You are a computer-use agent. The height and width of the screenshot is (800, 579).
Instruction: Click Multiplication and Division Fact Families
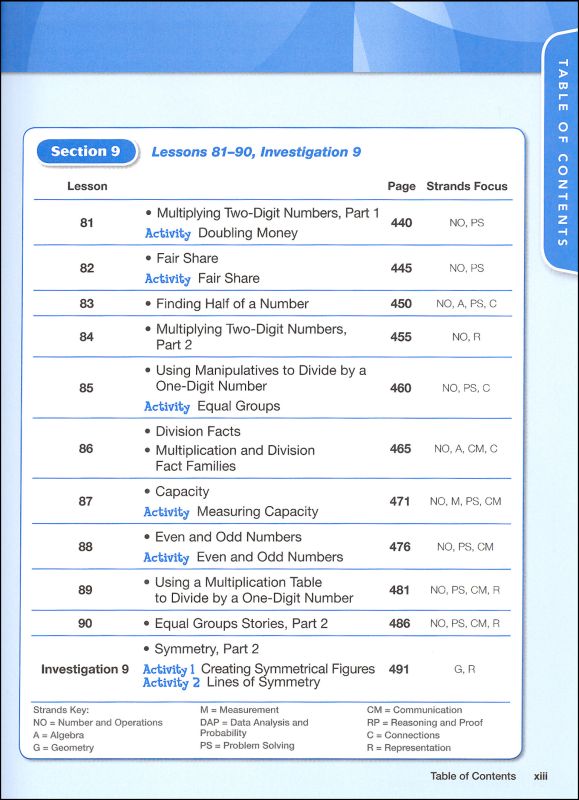pyautogui.click(x=230, y=458)
